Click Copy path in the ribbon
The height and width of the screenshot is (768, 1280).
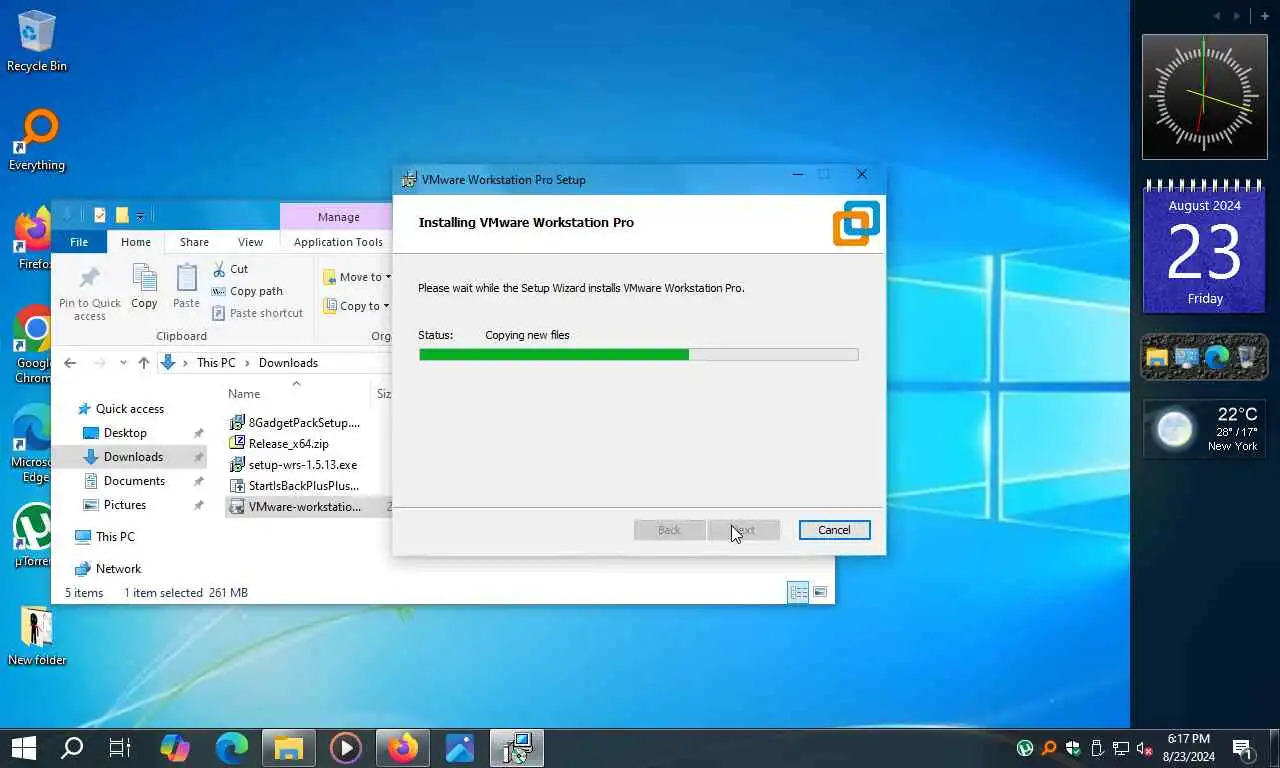pos(247,291)
